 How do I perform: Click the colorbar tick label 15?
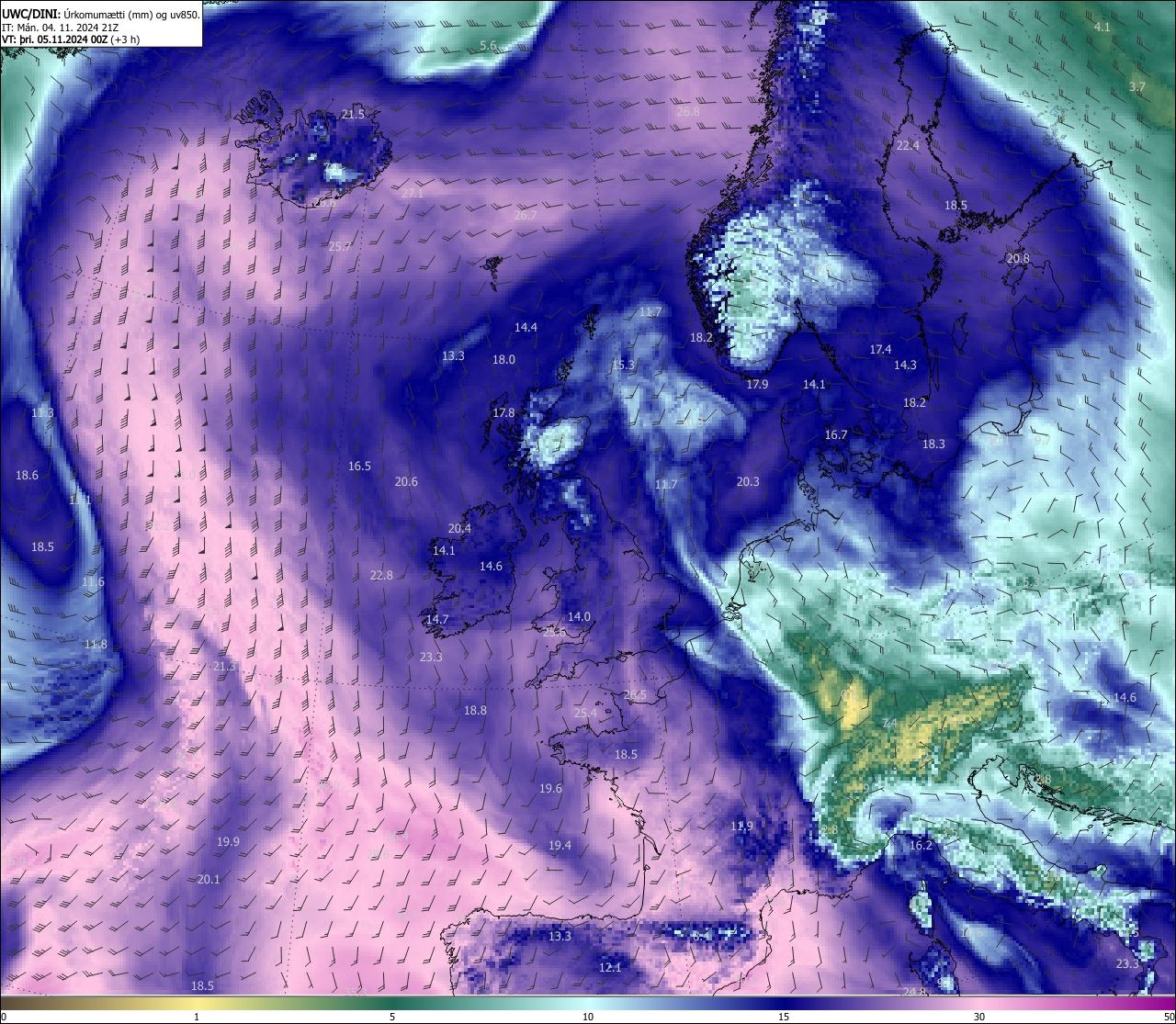pos(784,1017)
